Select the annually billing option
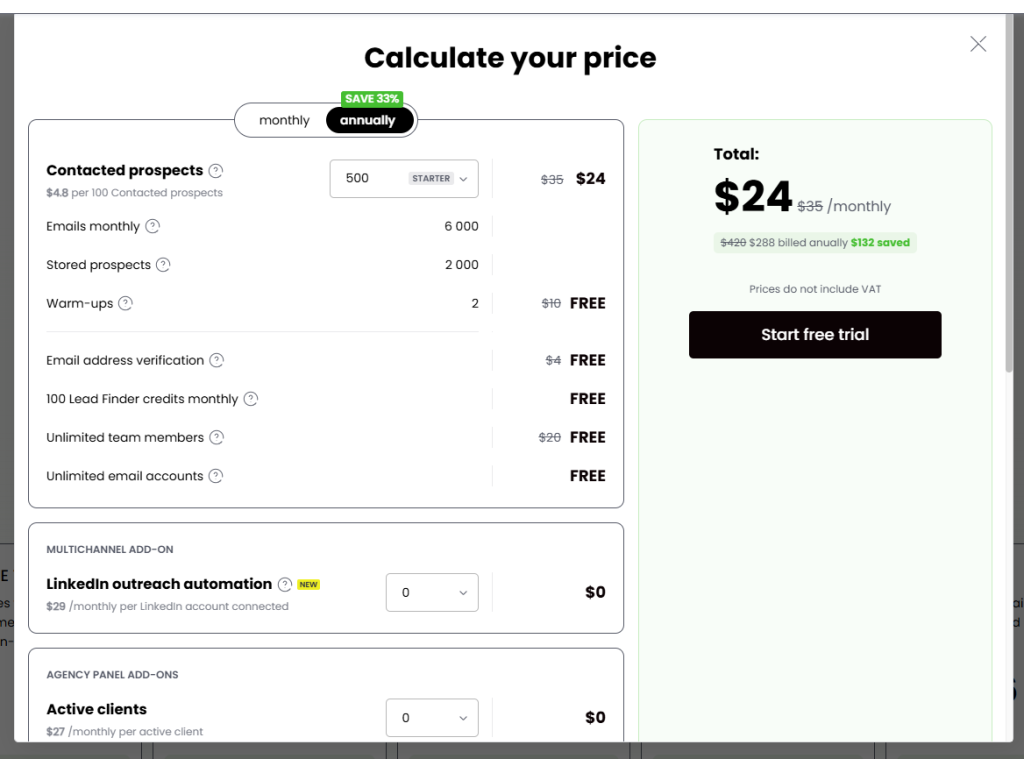Viewport: 1024px width, 759px height. [369, 120]
